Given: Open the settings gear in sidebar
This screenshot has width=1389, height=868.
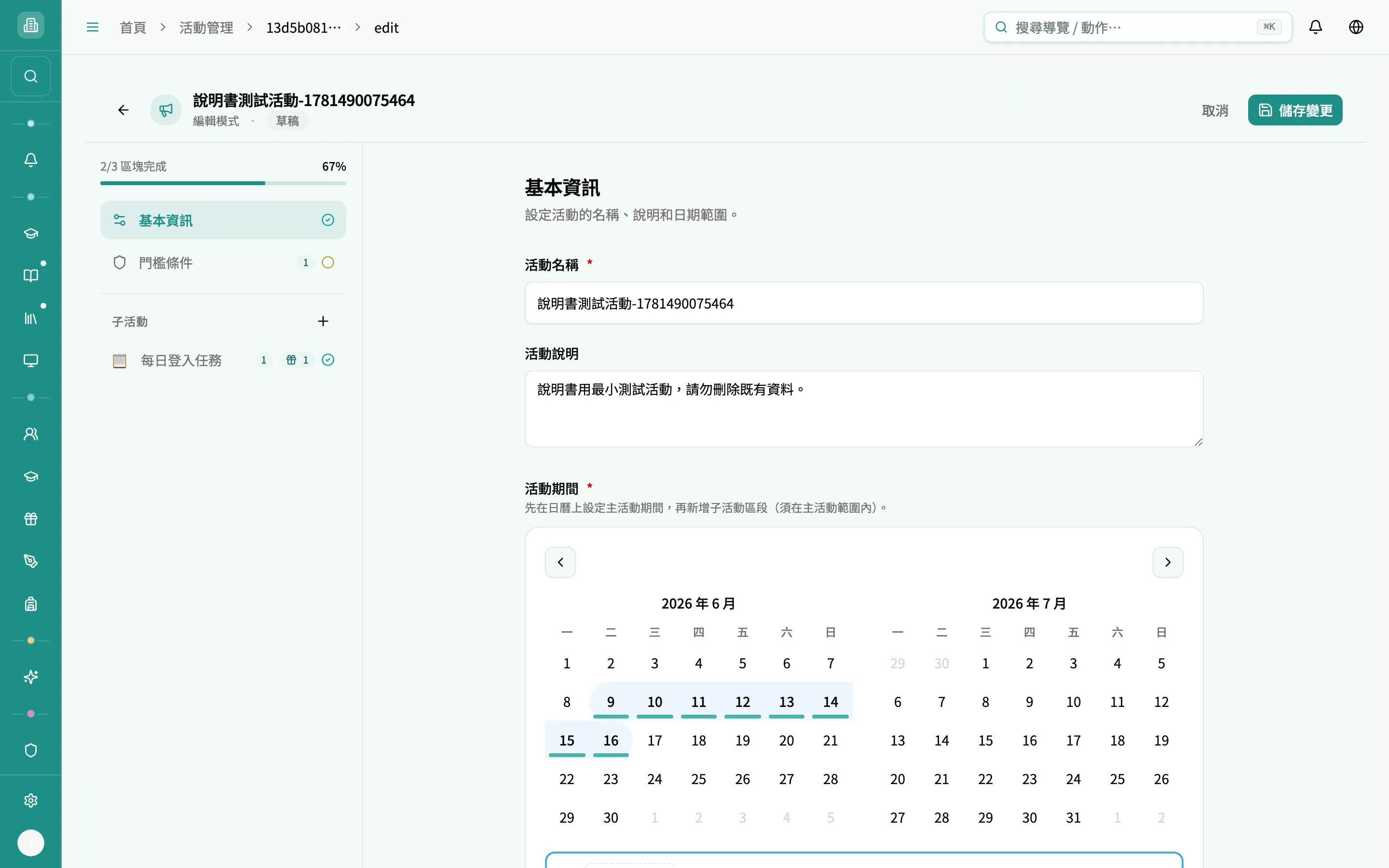Looking at the screenshot, I should [31, 801].
